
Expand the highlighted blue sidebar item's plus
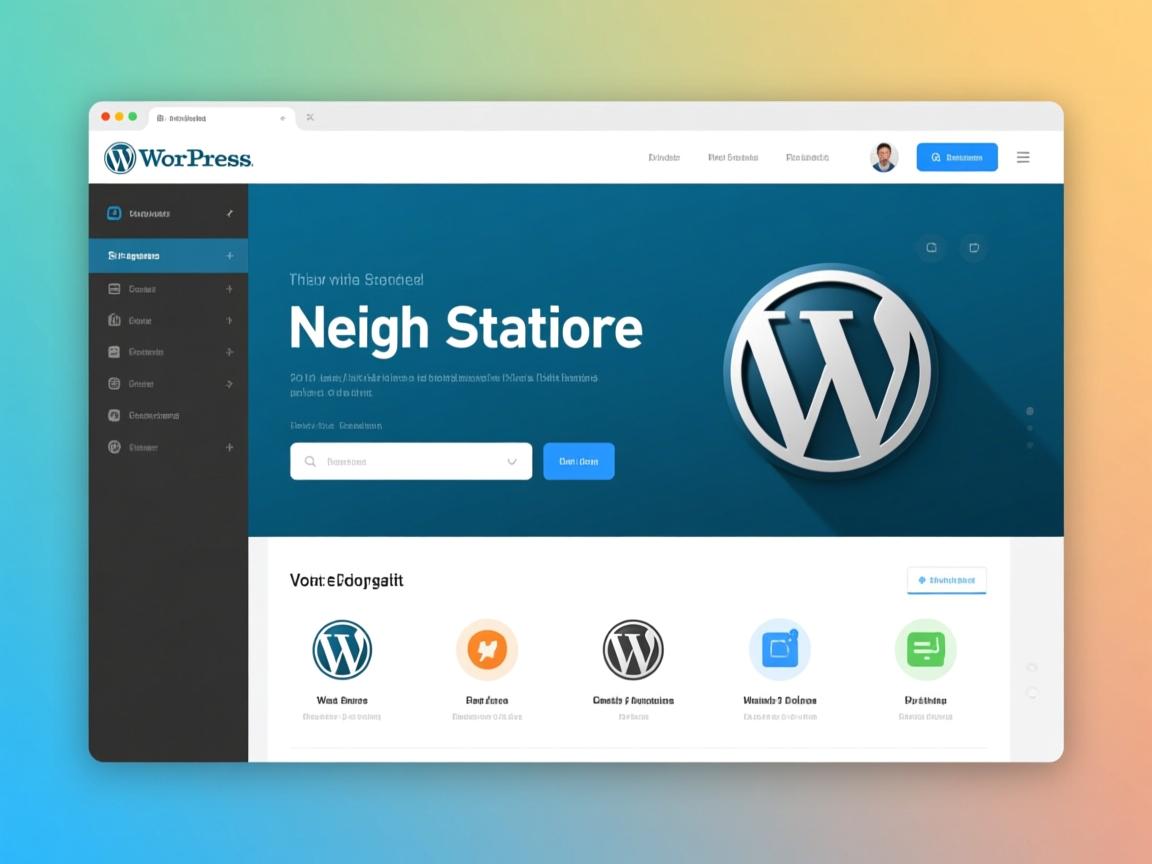[230, 256]
